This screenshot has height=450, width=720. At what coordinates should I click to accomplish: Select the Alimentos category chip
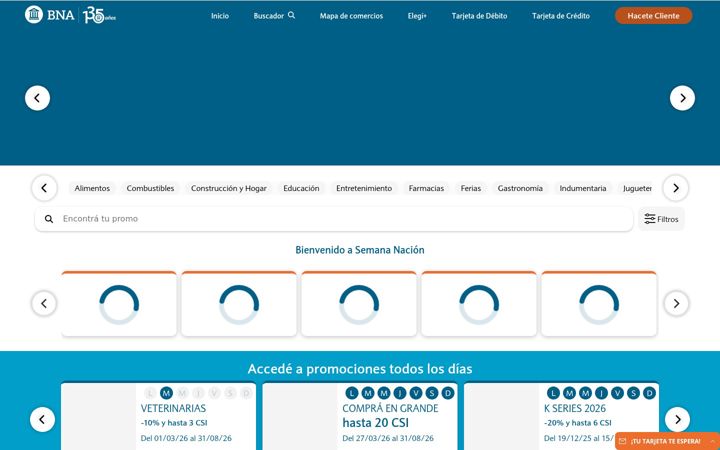92,188
